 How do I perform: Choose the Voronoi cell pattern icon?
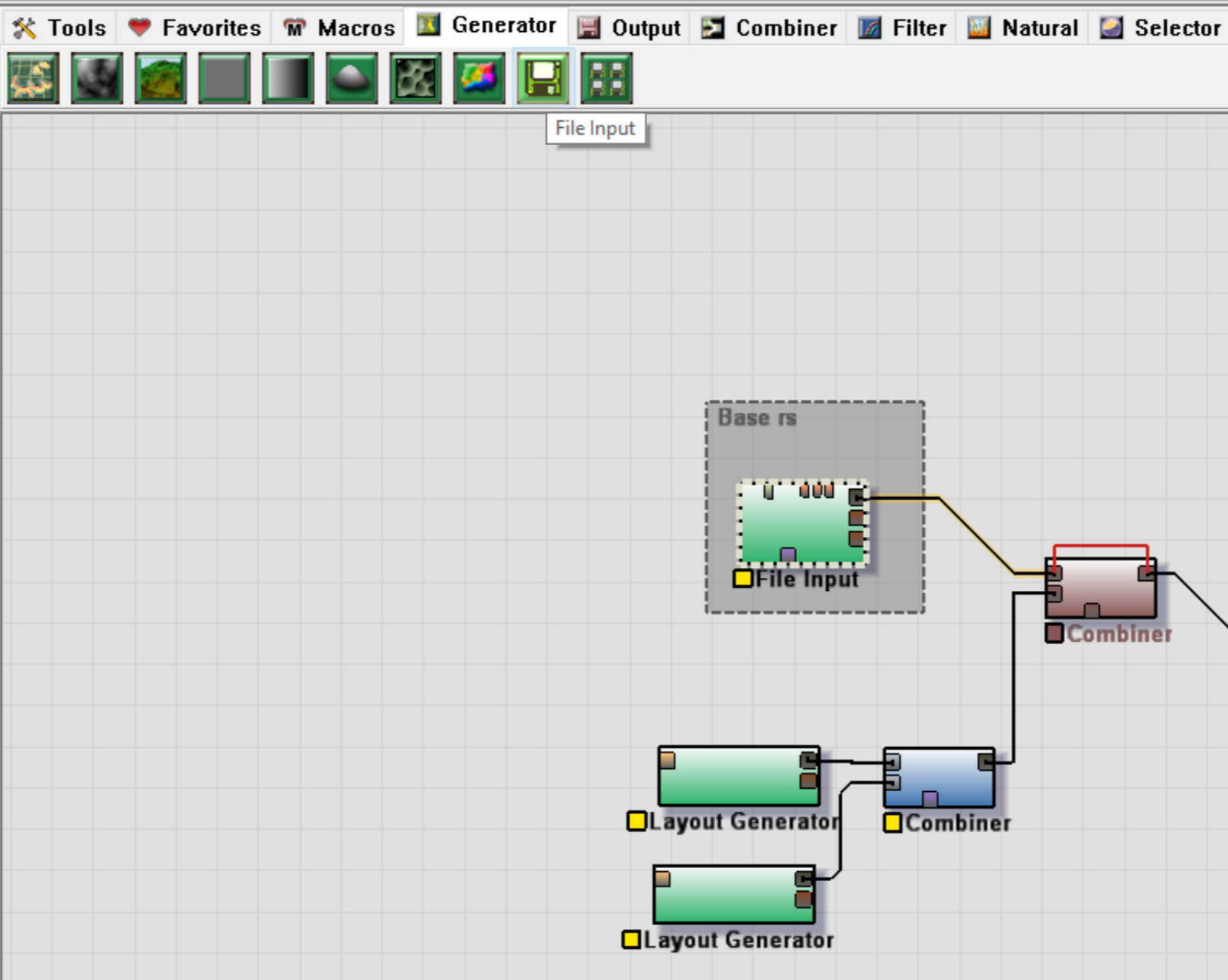point(416,78)
